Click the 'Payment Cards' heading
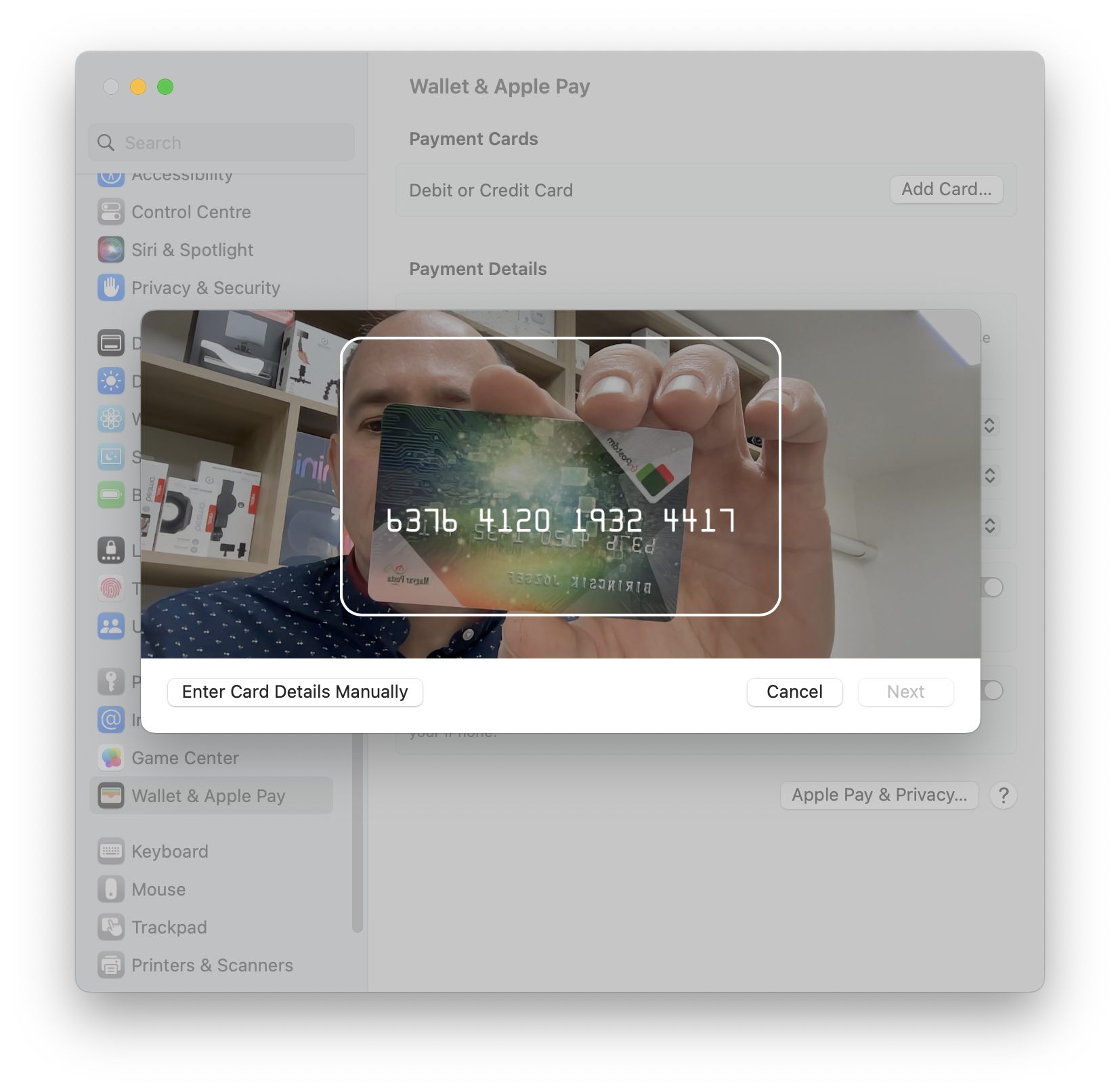This screenshot has height=1092, width=1120. coord(473,139)
